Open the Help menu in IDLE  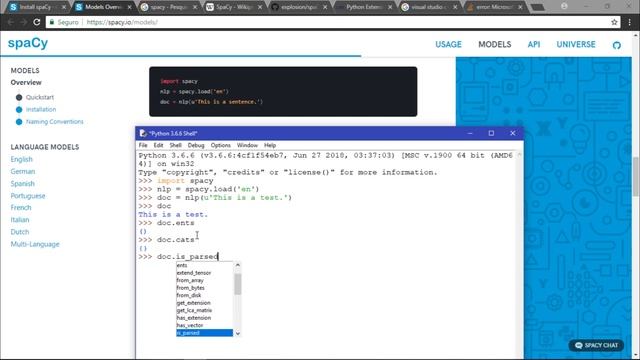tap(270, 145)
